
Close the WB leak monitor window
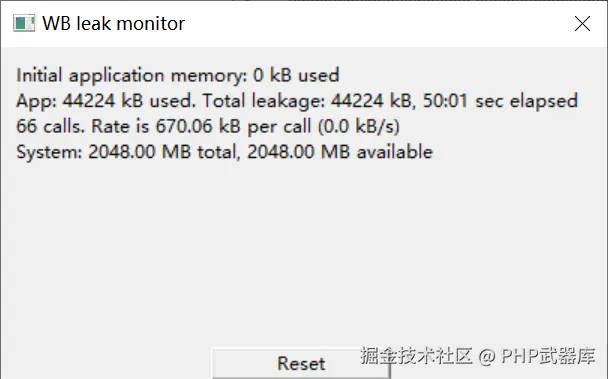coord(582,24)
